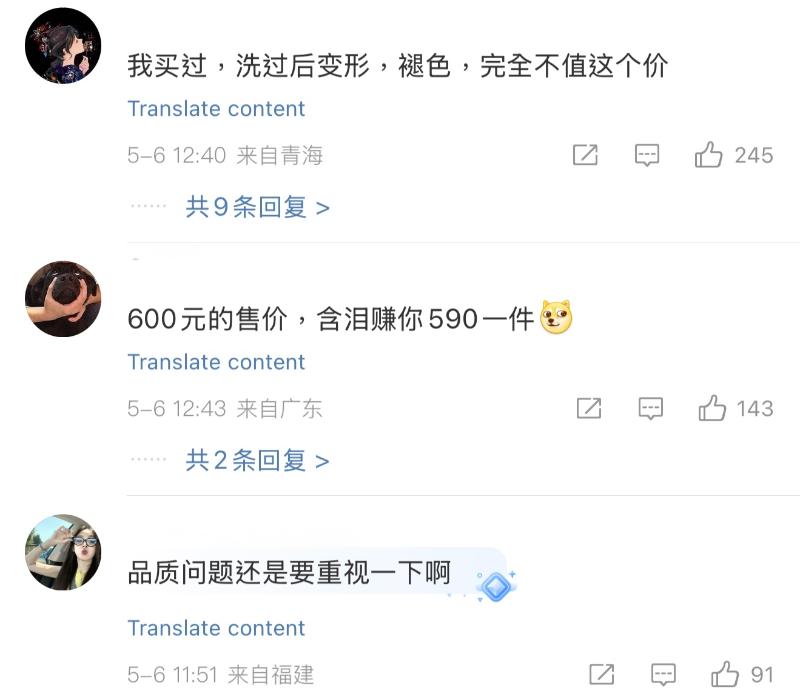This screenshot has width=800, height=688.
Task: Translate the 品质问题 comment
Action: coord(216,628)
